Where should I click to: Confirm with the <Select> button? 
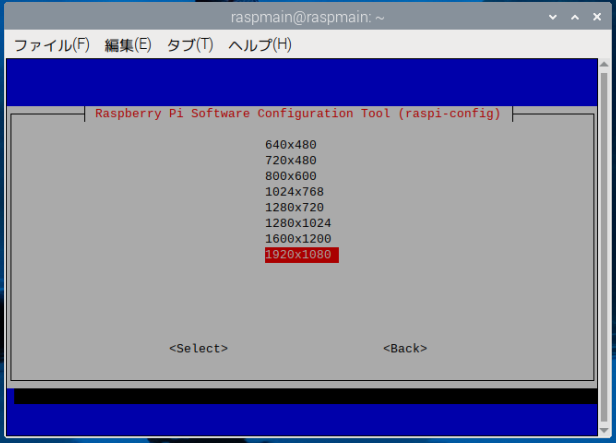tap(198, 348)
